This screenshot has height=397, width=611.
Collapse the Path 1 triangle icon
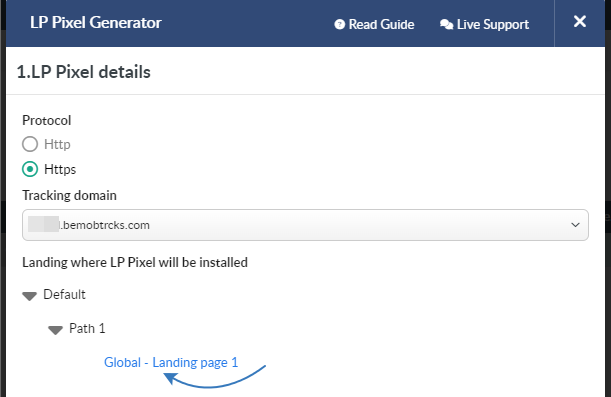click(55, 330)
